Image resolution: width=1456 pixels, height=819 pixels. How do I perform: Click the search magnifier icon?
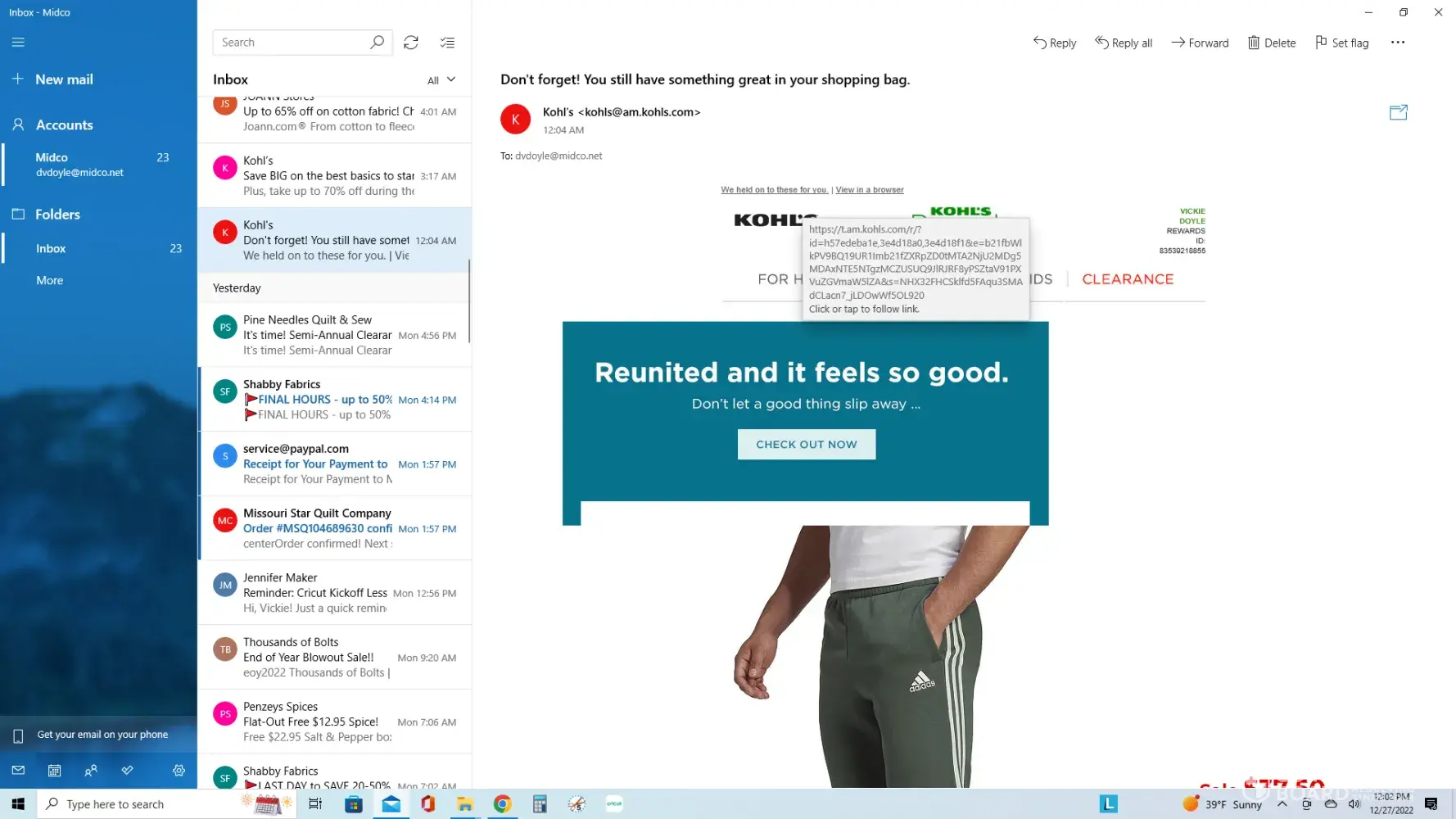click(377, 43)
